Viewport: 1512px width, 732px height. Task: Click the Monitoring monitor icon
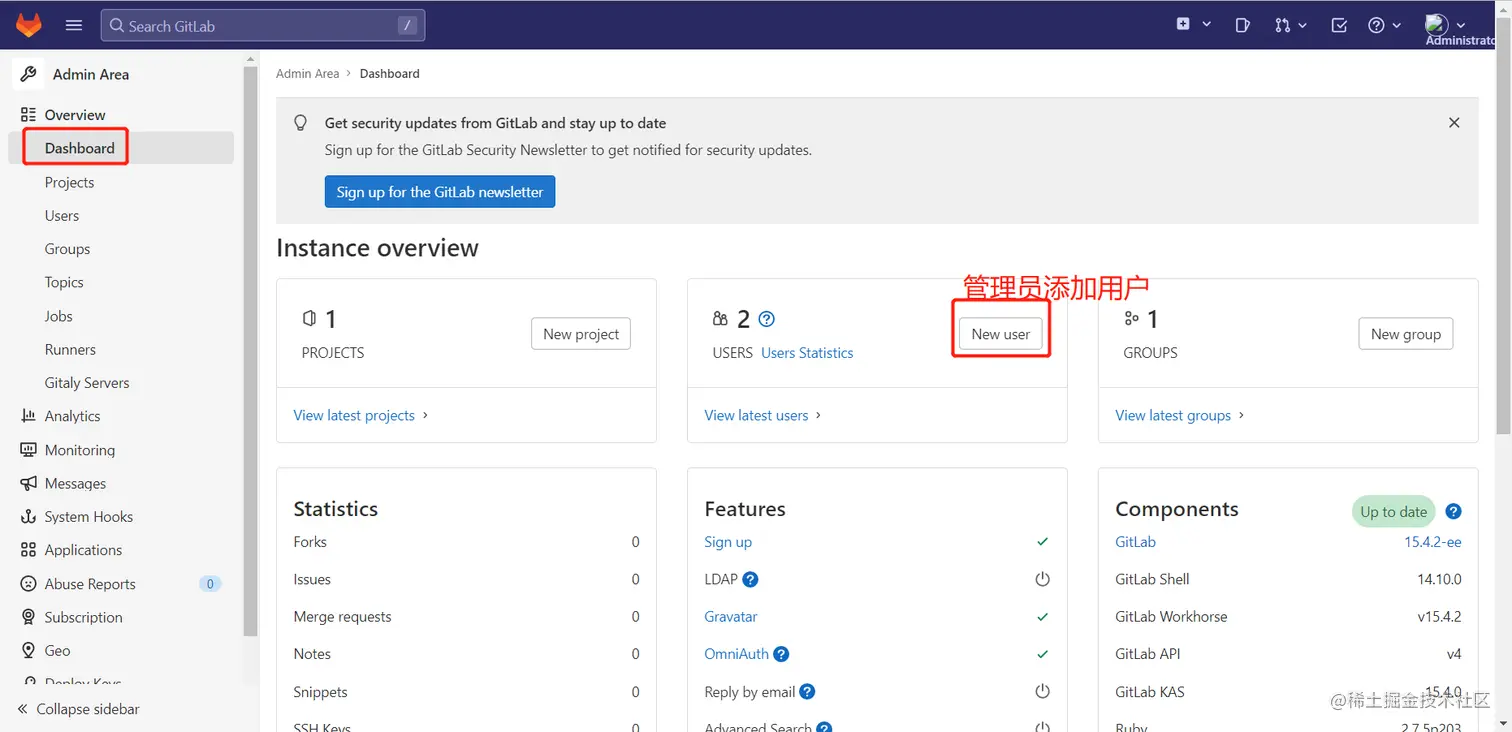click(x=28, y=450)
